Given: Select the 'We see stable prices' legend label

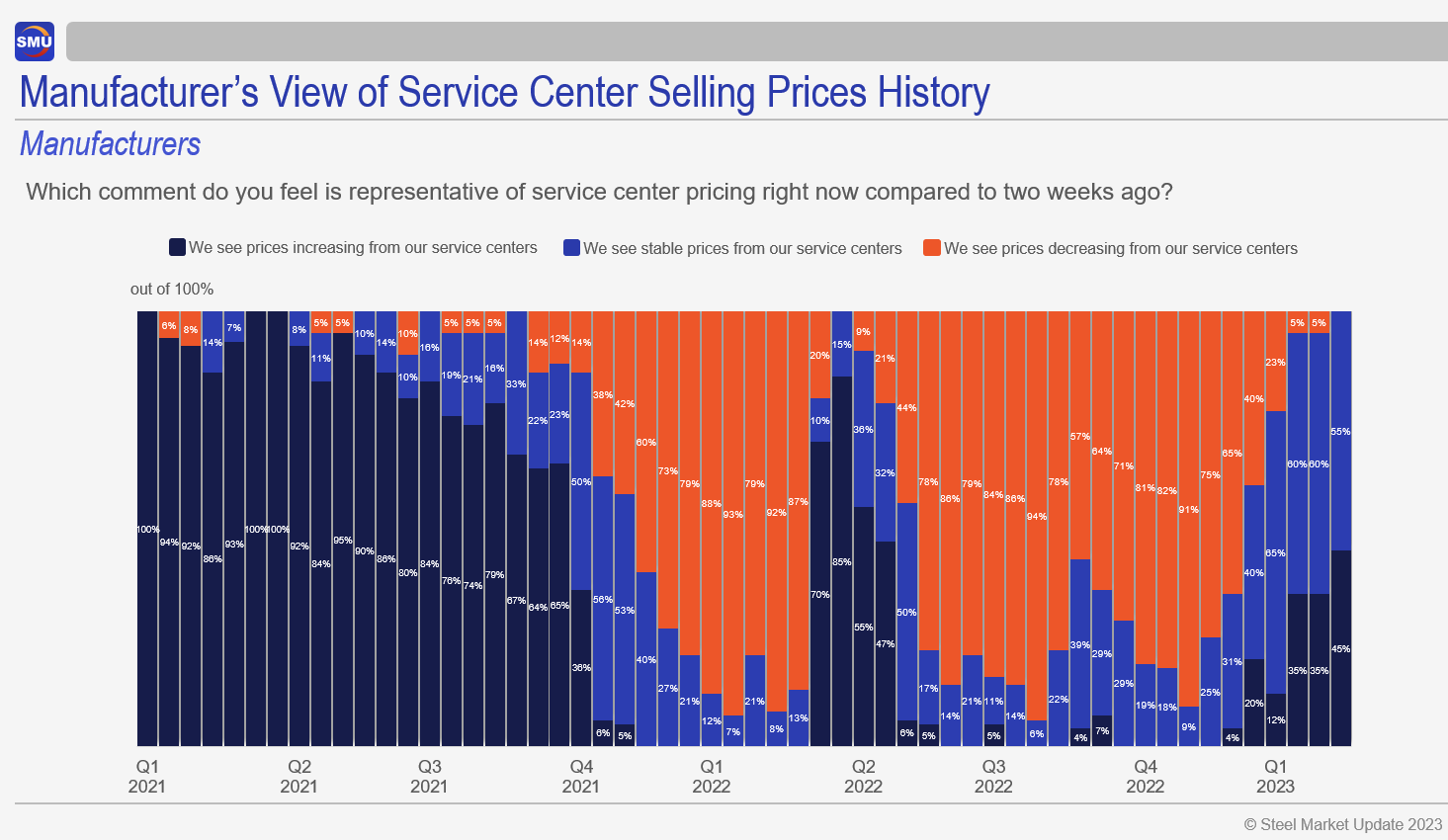Looking at the screenshot, I should 742,249.
